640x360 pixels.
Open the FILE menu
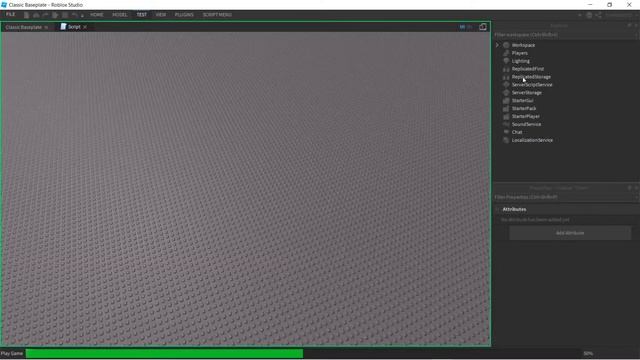click(x=10, y=14)
